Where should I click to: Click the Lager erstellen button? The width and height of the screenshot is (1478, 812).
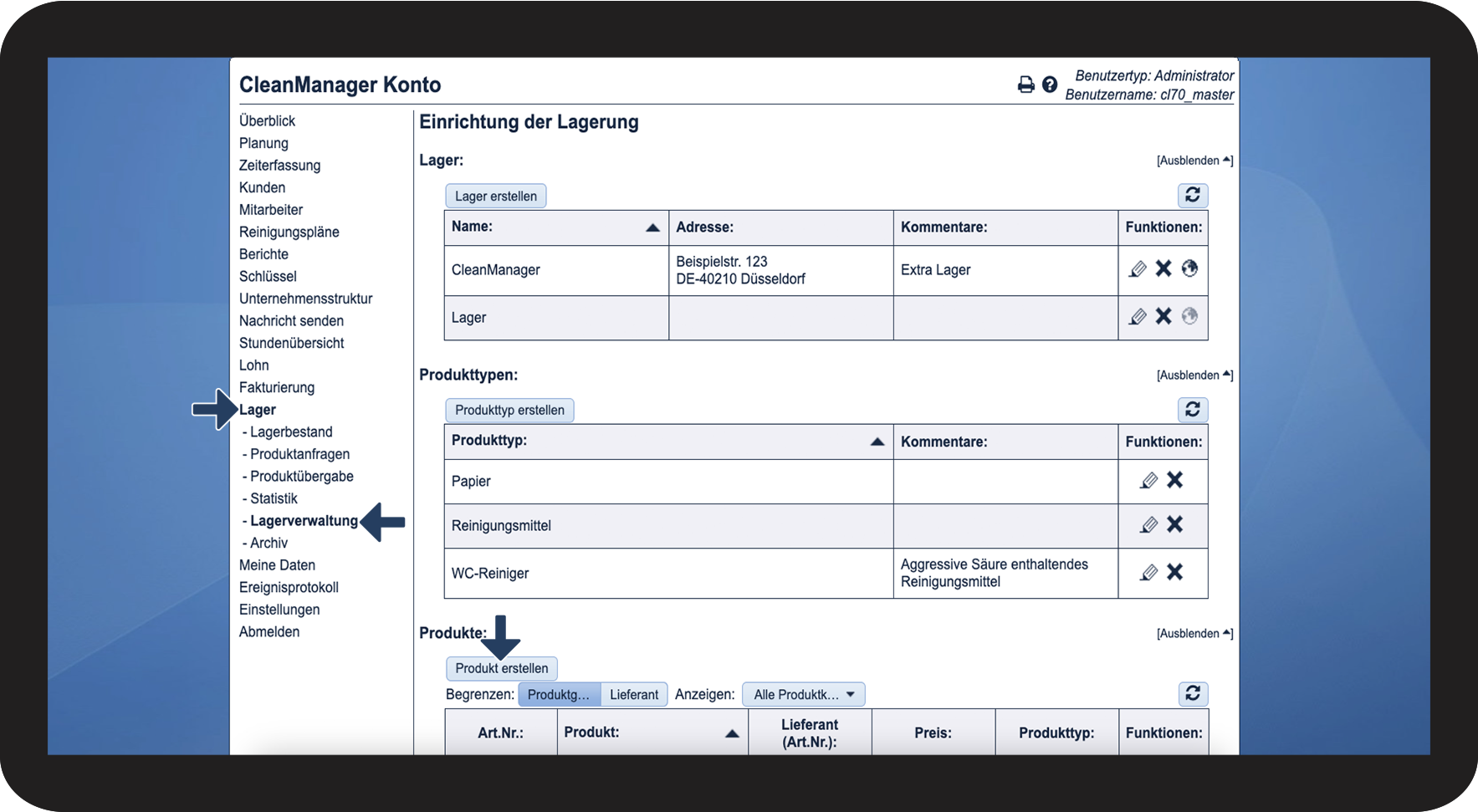coord(496,196)
